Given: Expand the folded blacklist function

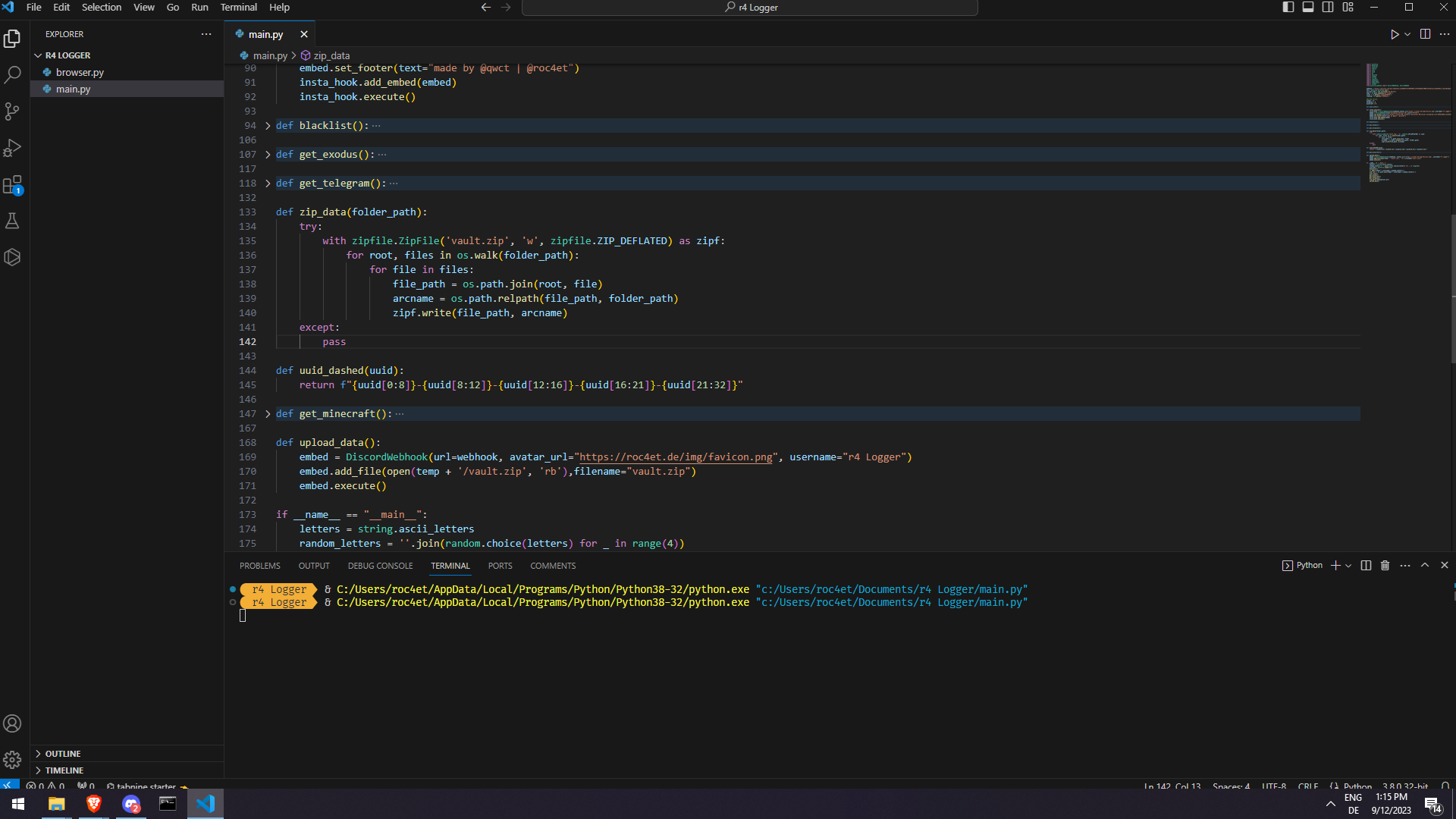Looking at the screenshot, I should click(x=268, y=126).
